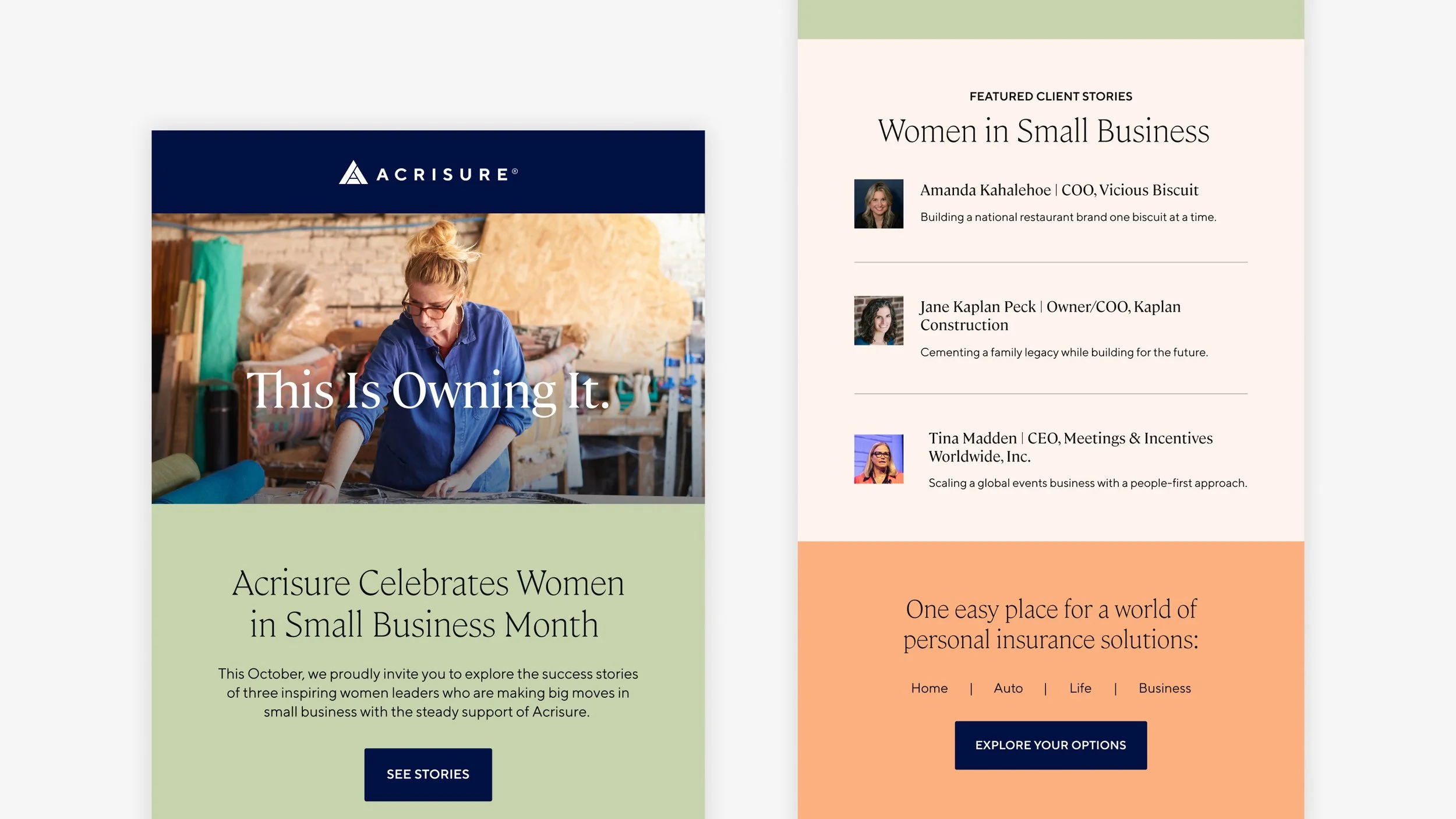
Task: Open Jane Kaplan Peck Kaplan Construction story title
Action: pyautogui.click(x=1051, y=316)
